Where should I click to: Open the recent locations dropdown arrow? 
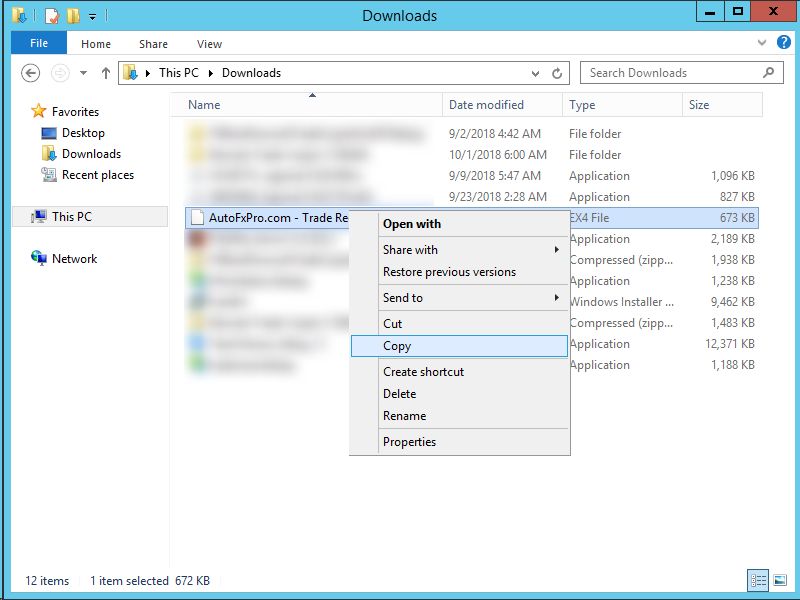click(83, 73)
